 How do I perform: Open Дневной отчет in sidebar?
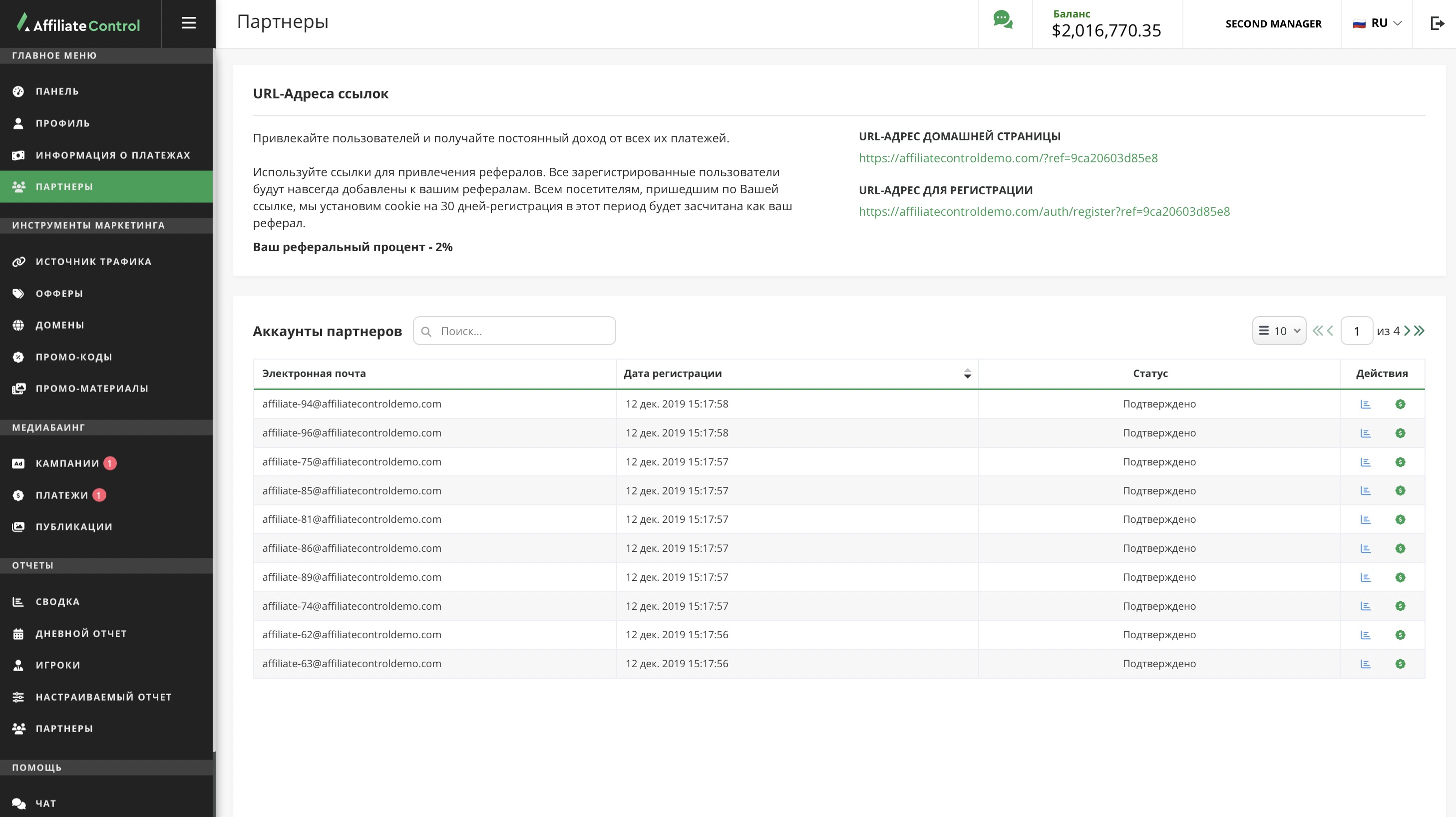pyautogui.click(x=81, y=633)
